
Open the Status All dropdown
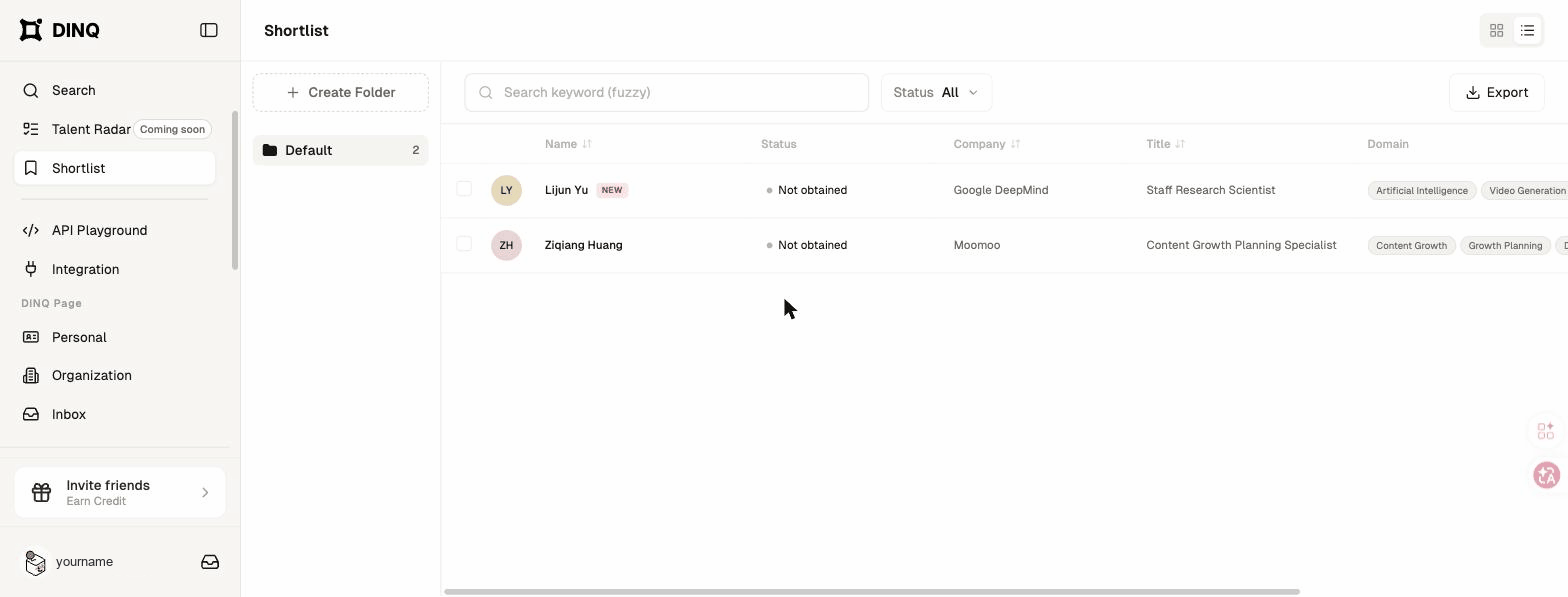[x=936, y=92]
